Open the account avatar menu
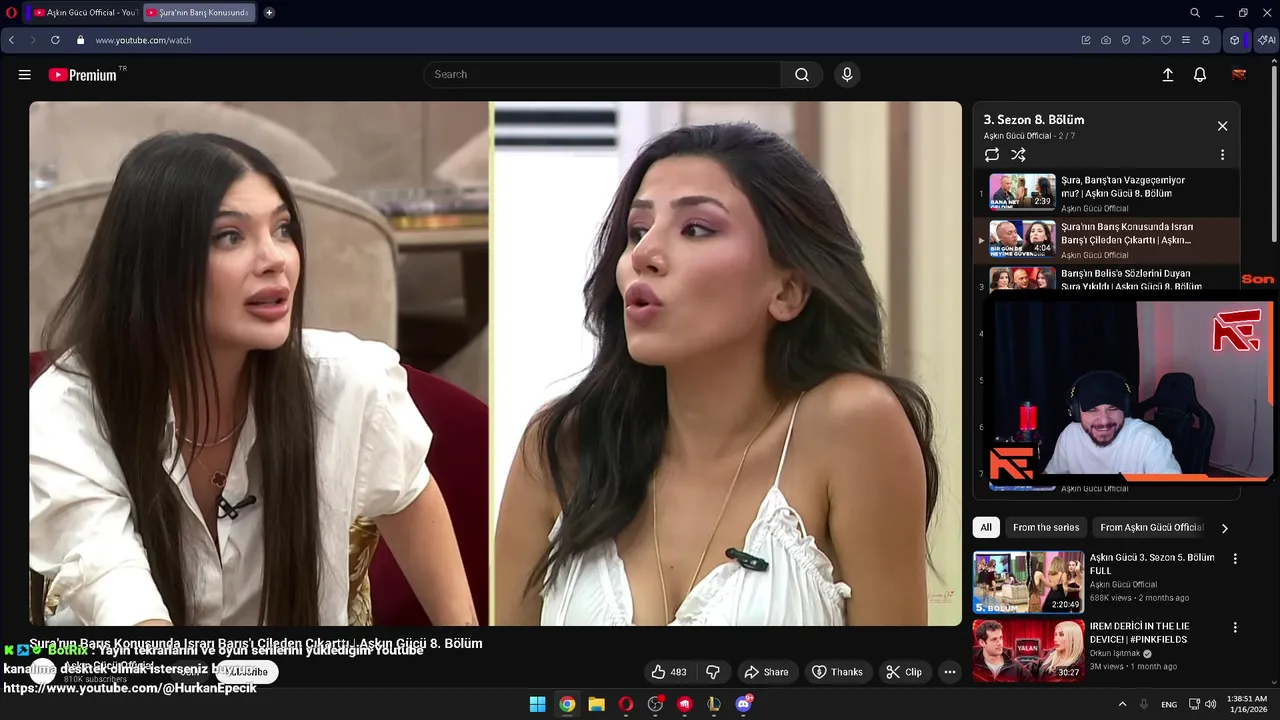 pos(1239,75)
